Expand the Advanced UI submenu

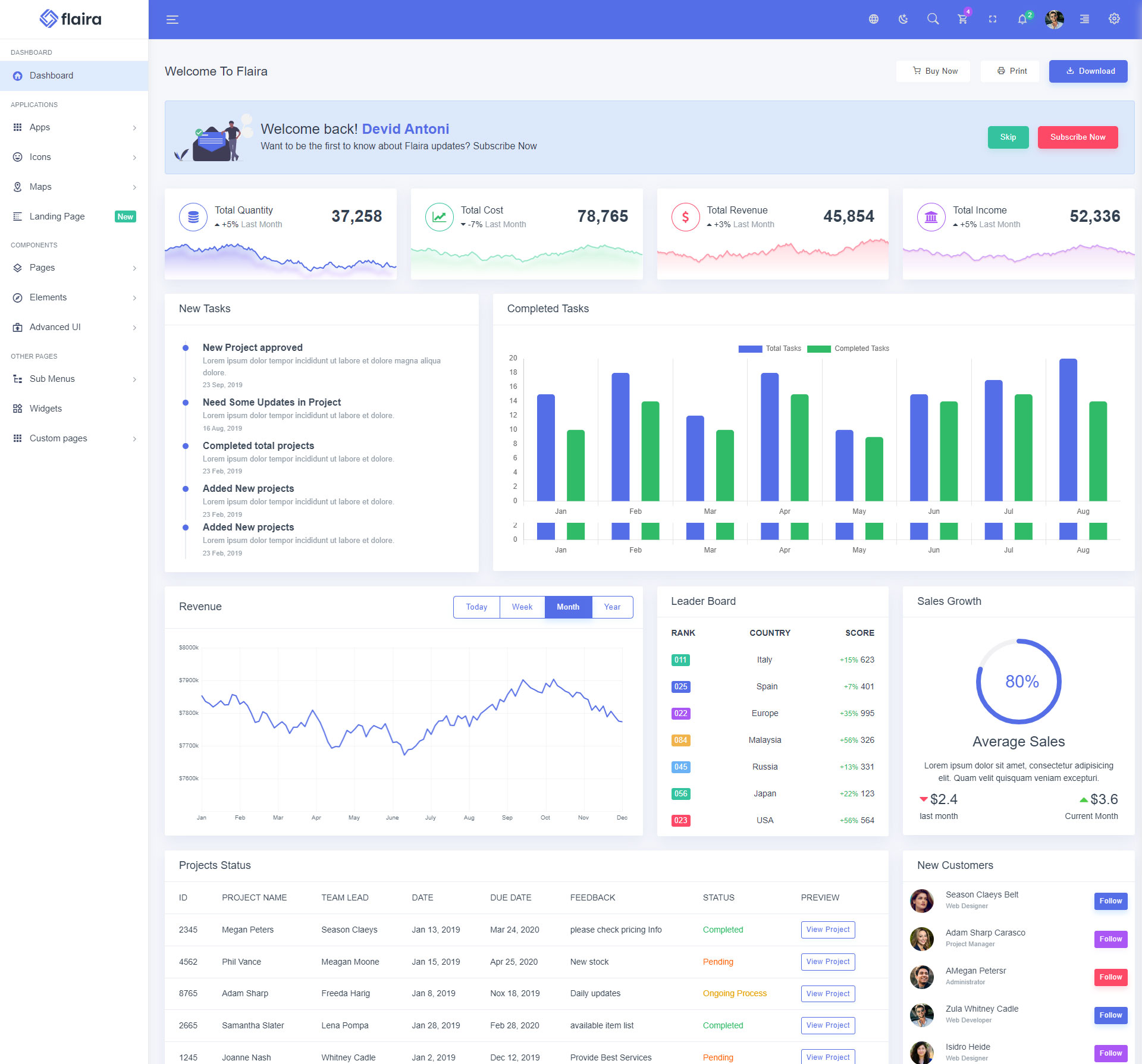point(74,327)
